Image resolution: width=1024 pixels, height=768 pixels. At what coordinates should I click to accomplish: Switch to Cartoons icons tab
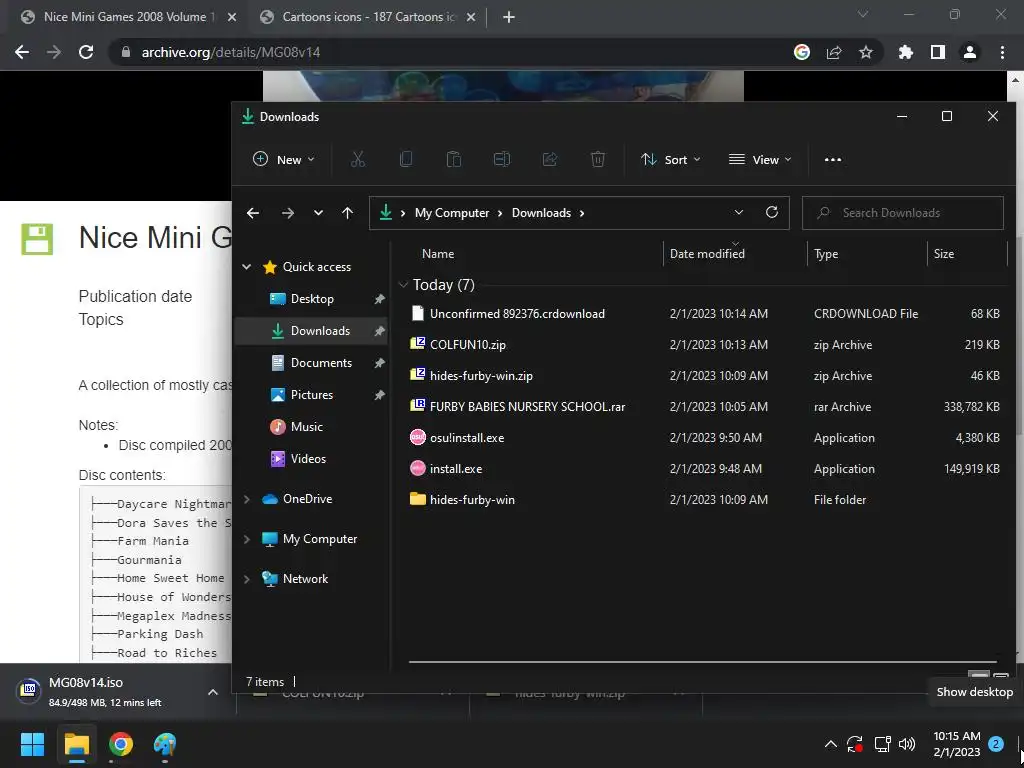coord(369,17)
